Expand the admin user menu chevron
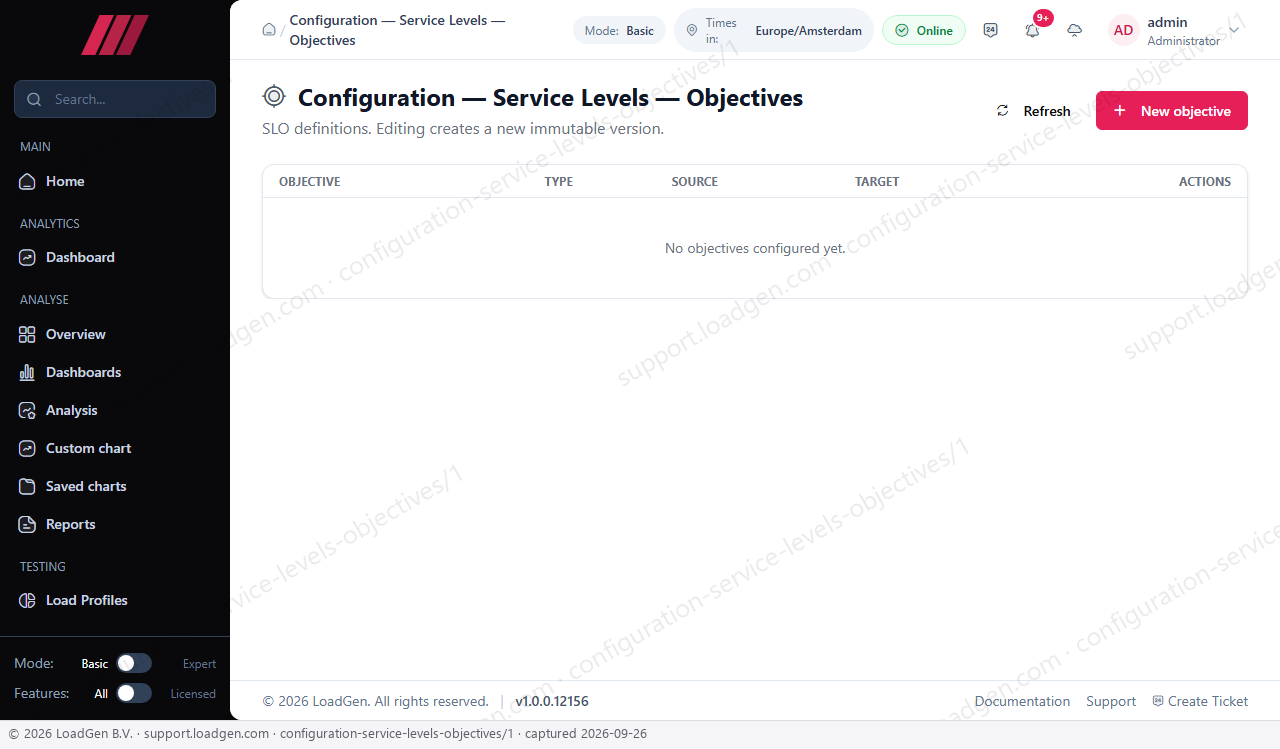Viewport: 1280px width, 749px height. (x=1234, y=30)
